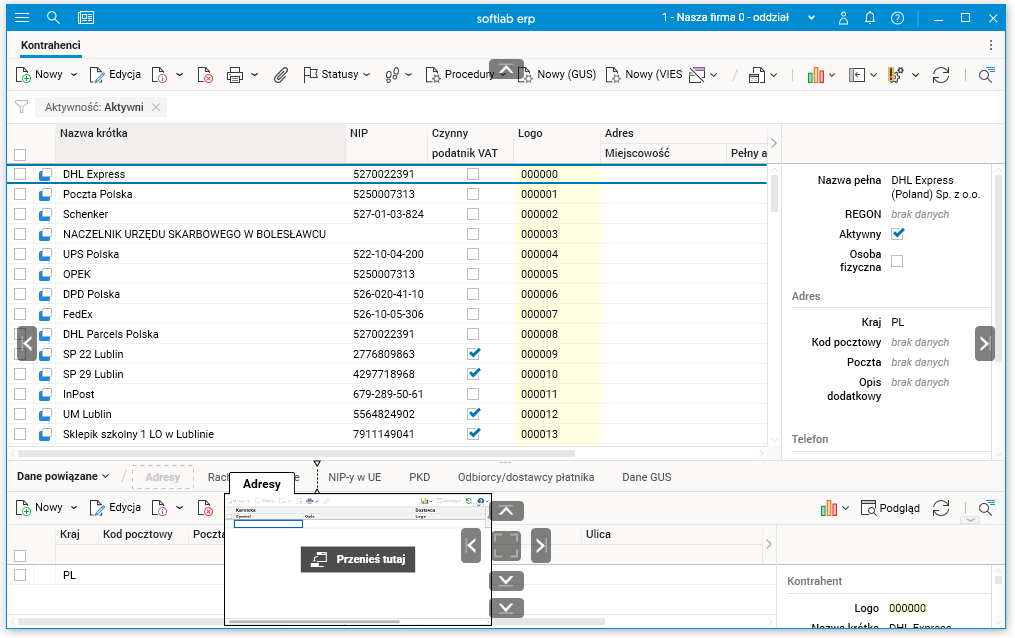This screenshot has width=1015, height=638.
Task: Expand the Statusy dropdown
Action: pyautogui.click(x=337, y=74)
